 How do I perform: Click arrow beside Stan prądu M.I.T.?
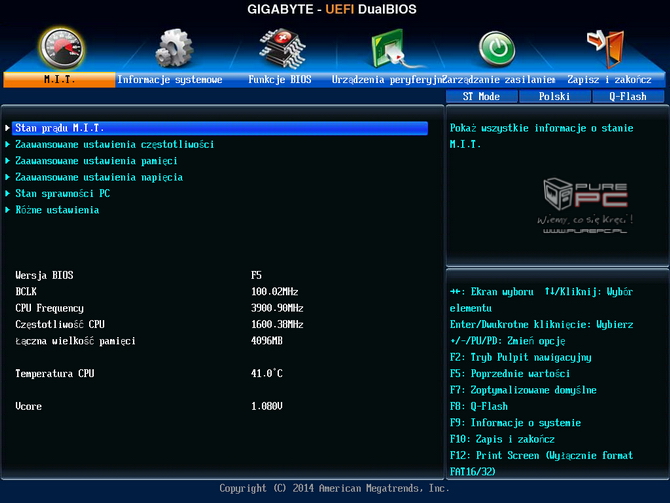tap(7, 128)
